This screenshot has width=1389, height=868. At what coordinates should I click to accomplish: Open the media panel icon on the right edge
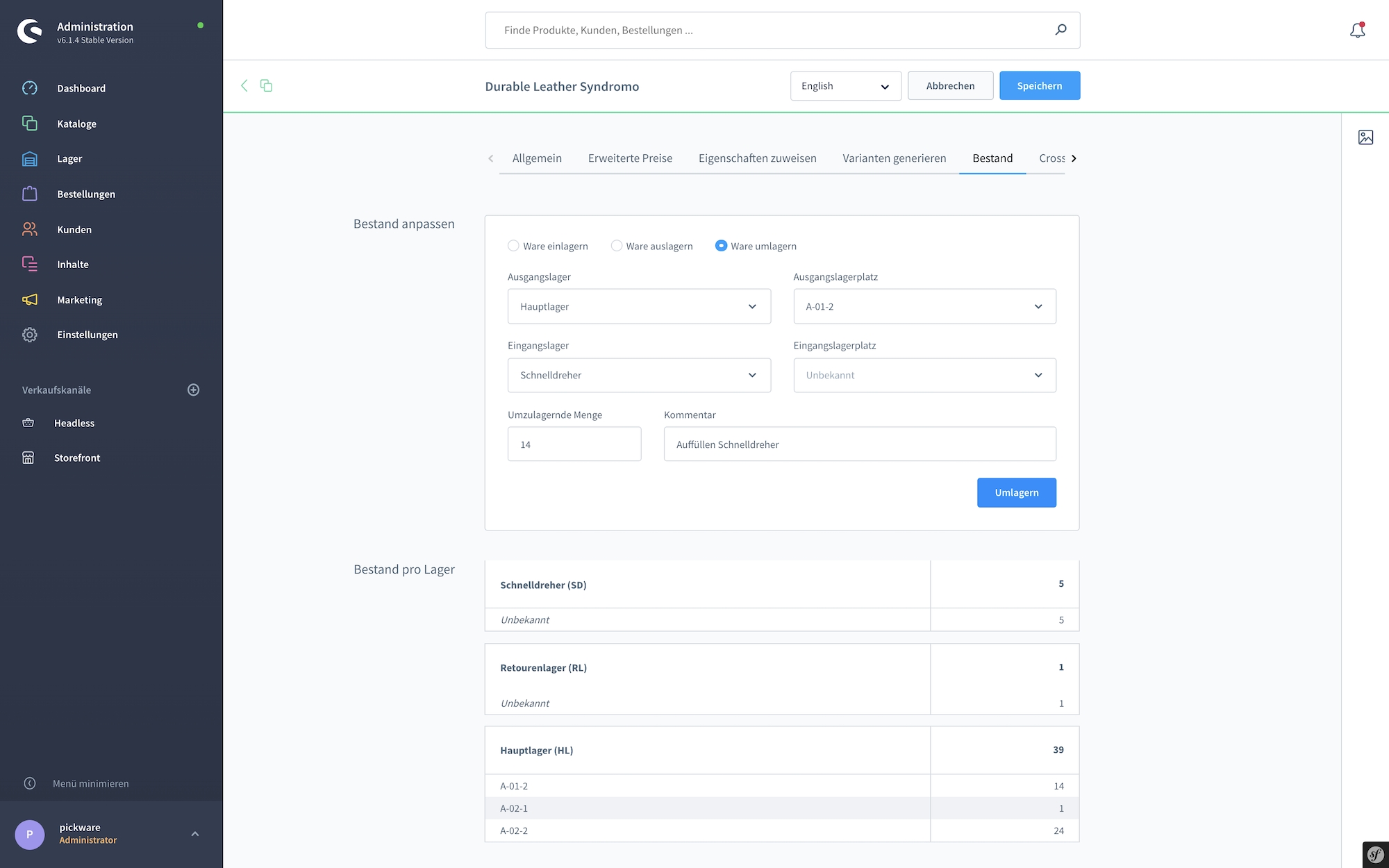click(x=1365, y=137)
